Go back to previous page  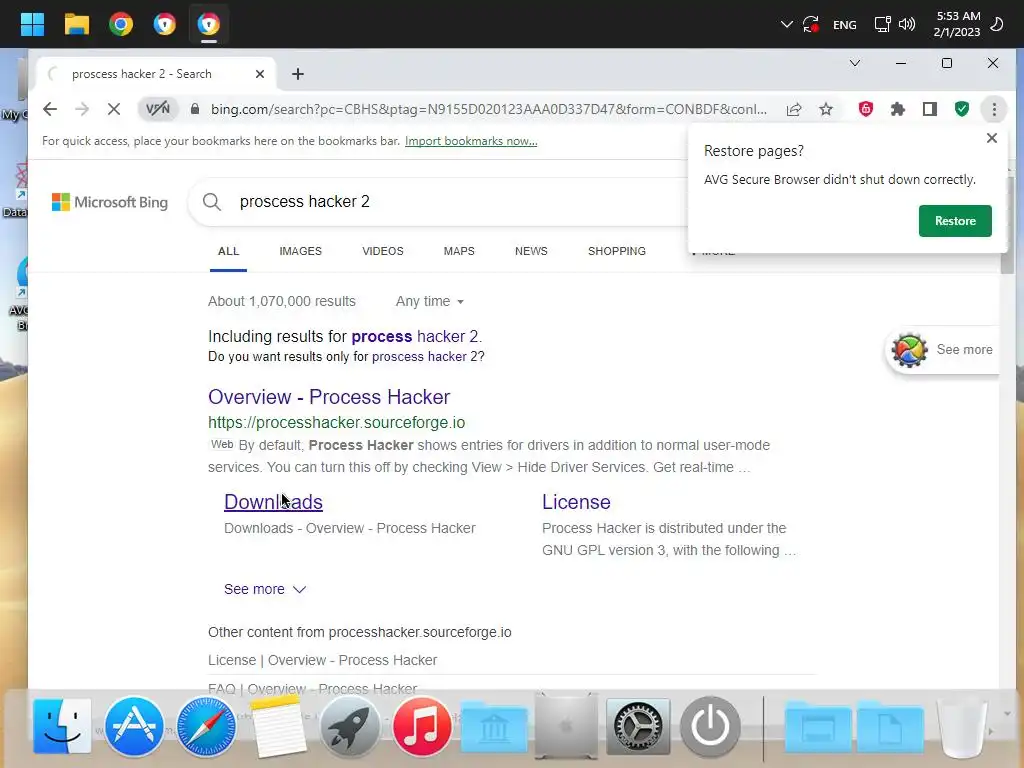point(50,109)
